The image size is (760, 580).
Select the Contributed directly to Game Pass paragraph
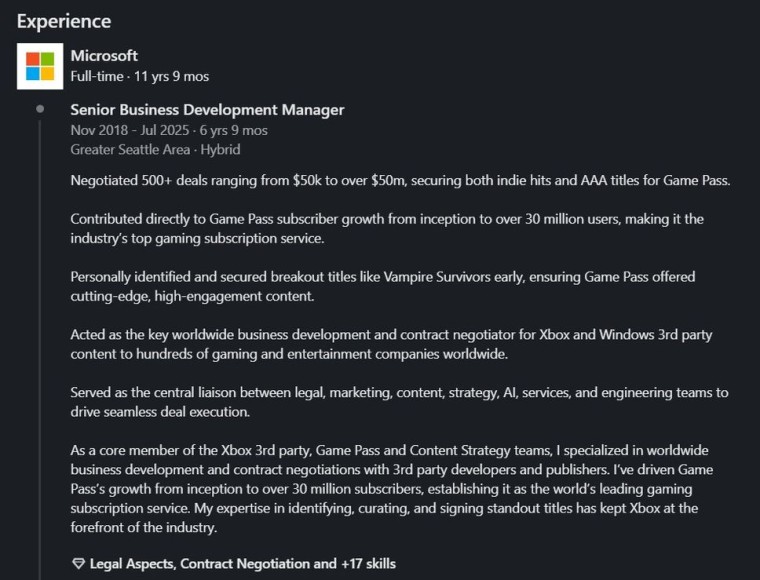tap(387, 229)
